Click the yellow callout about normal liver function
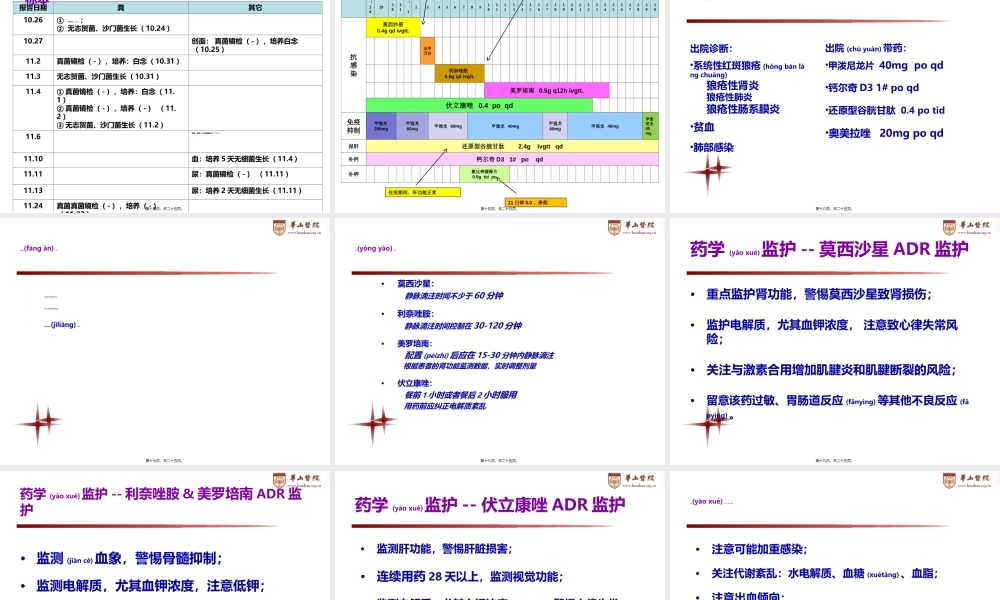1000x600 pixels. 422,192
